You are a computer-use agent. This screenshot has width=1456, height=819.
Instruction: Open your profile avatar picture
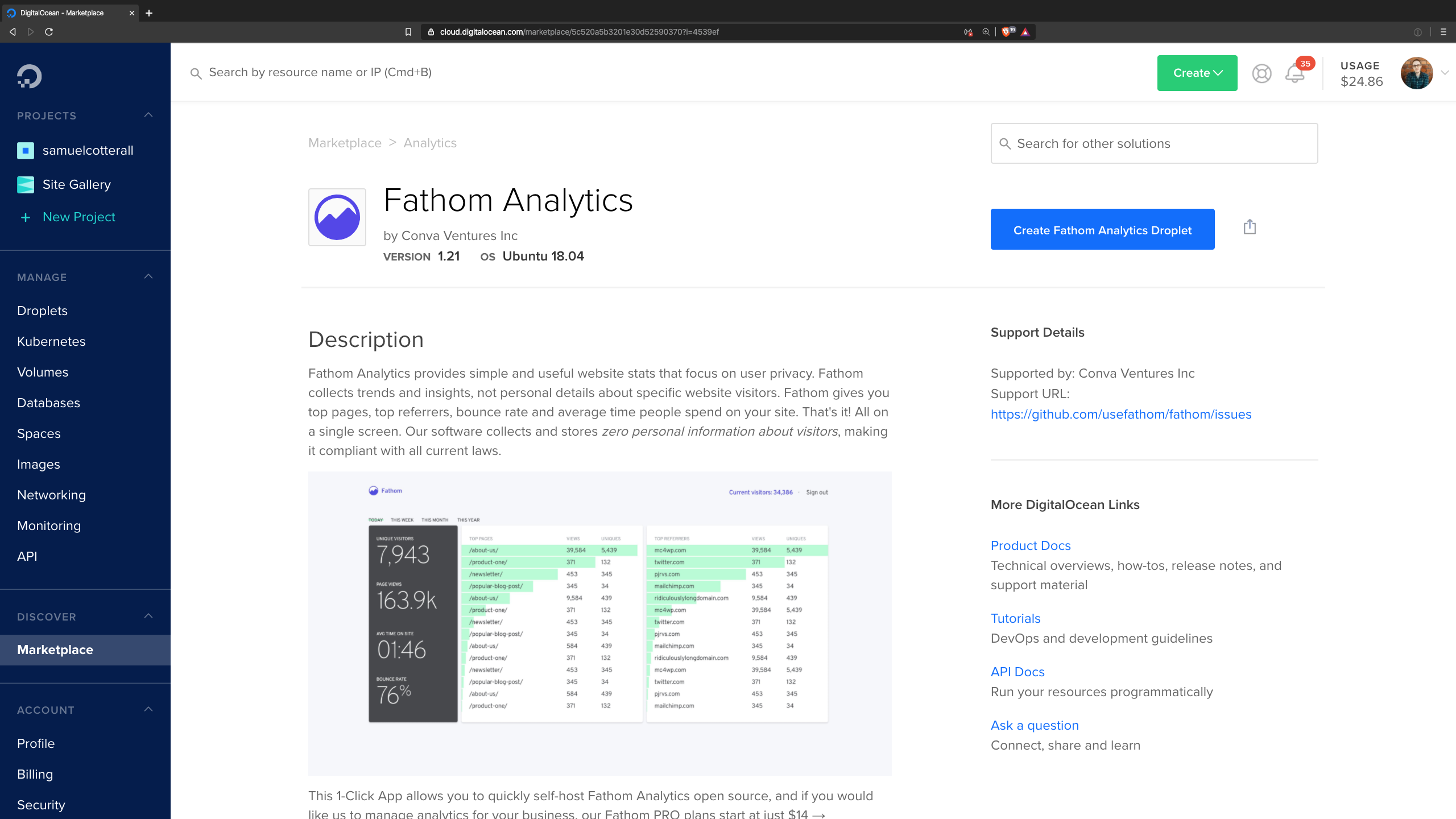pyautogui.click(x=1416, y=73)
